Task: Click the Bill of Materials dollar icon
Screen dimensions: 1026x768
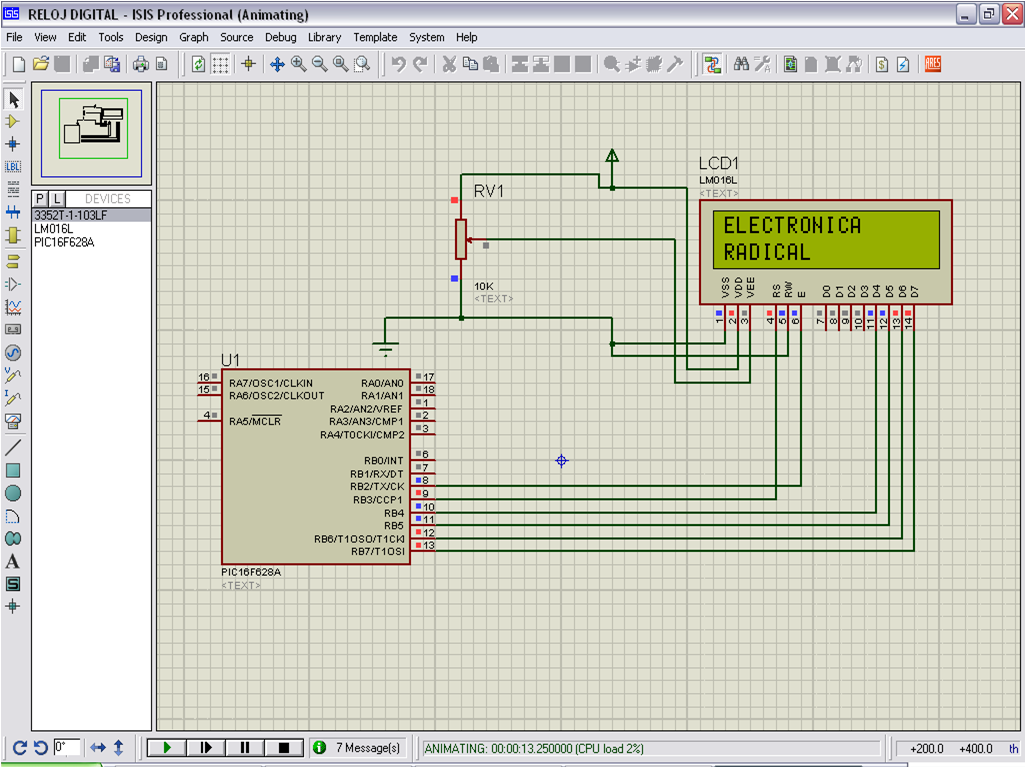Action: tap(882, 64)
